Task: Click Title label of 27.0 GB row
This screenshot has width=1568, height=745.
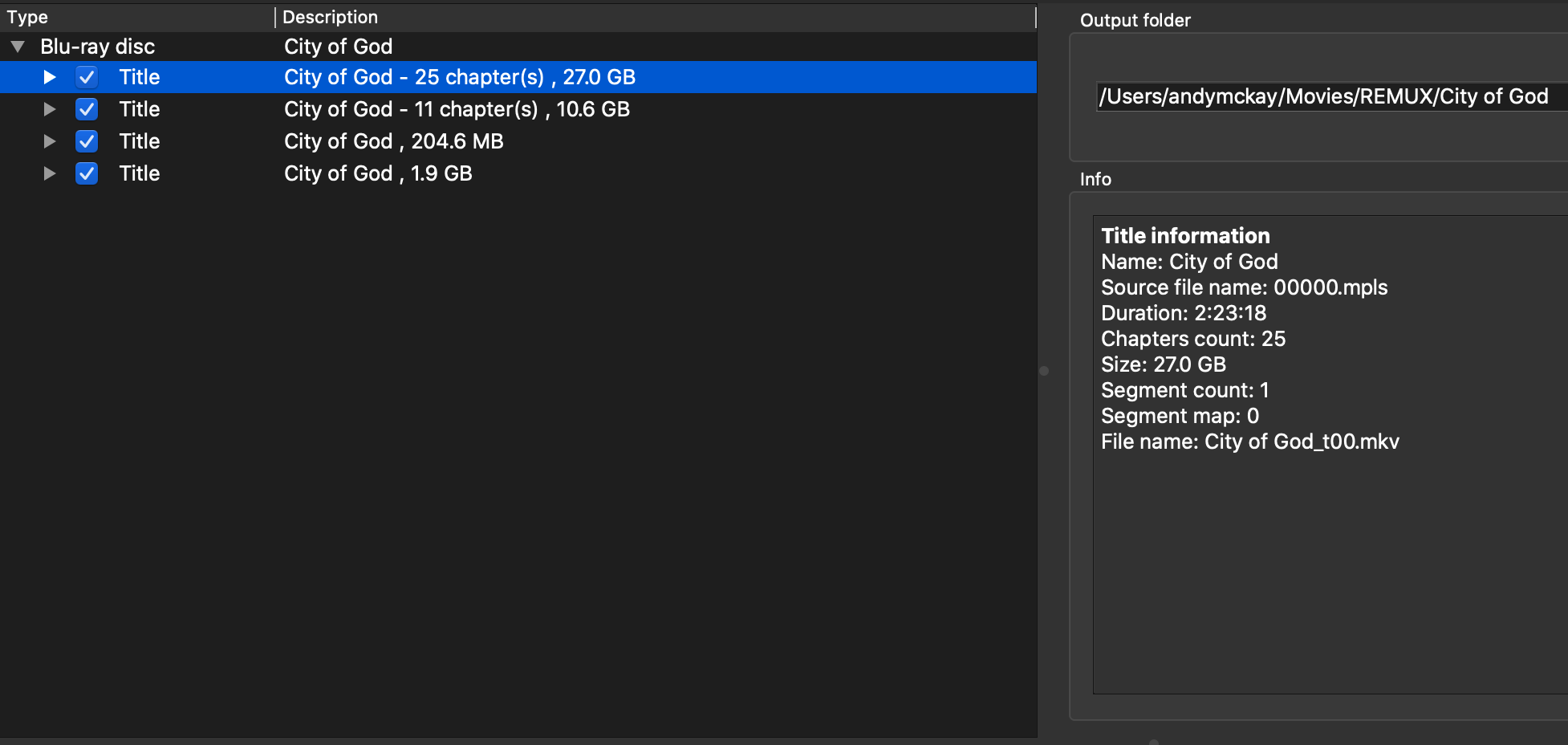Action: pos(140,77)
